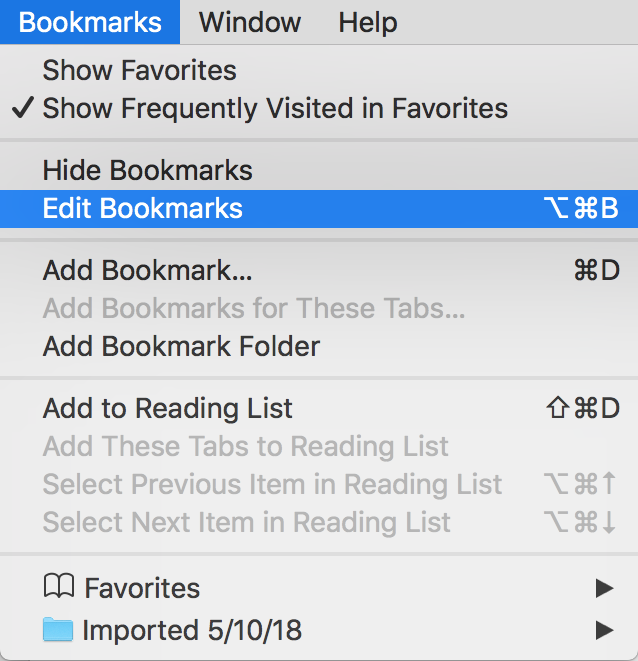Image resolution: width=638 pixels, height=661 pixels.
Task: Click the Imported 5/10/18 folder icon
Action: point(59,630)
